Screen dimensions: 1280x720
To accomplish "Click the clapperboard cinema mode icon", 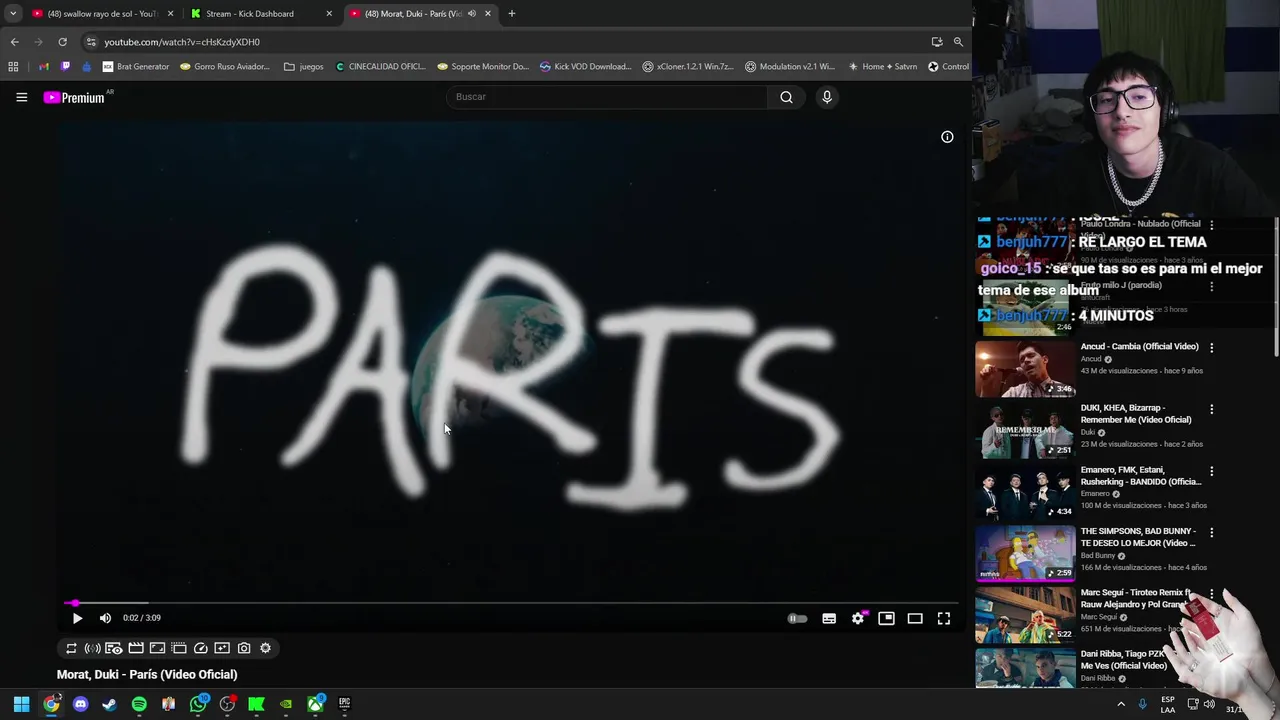I will click(136, 648).
